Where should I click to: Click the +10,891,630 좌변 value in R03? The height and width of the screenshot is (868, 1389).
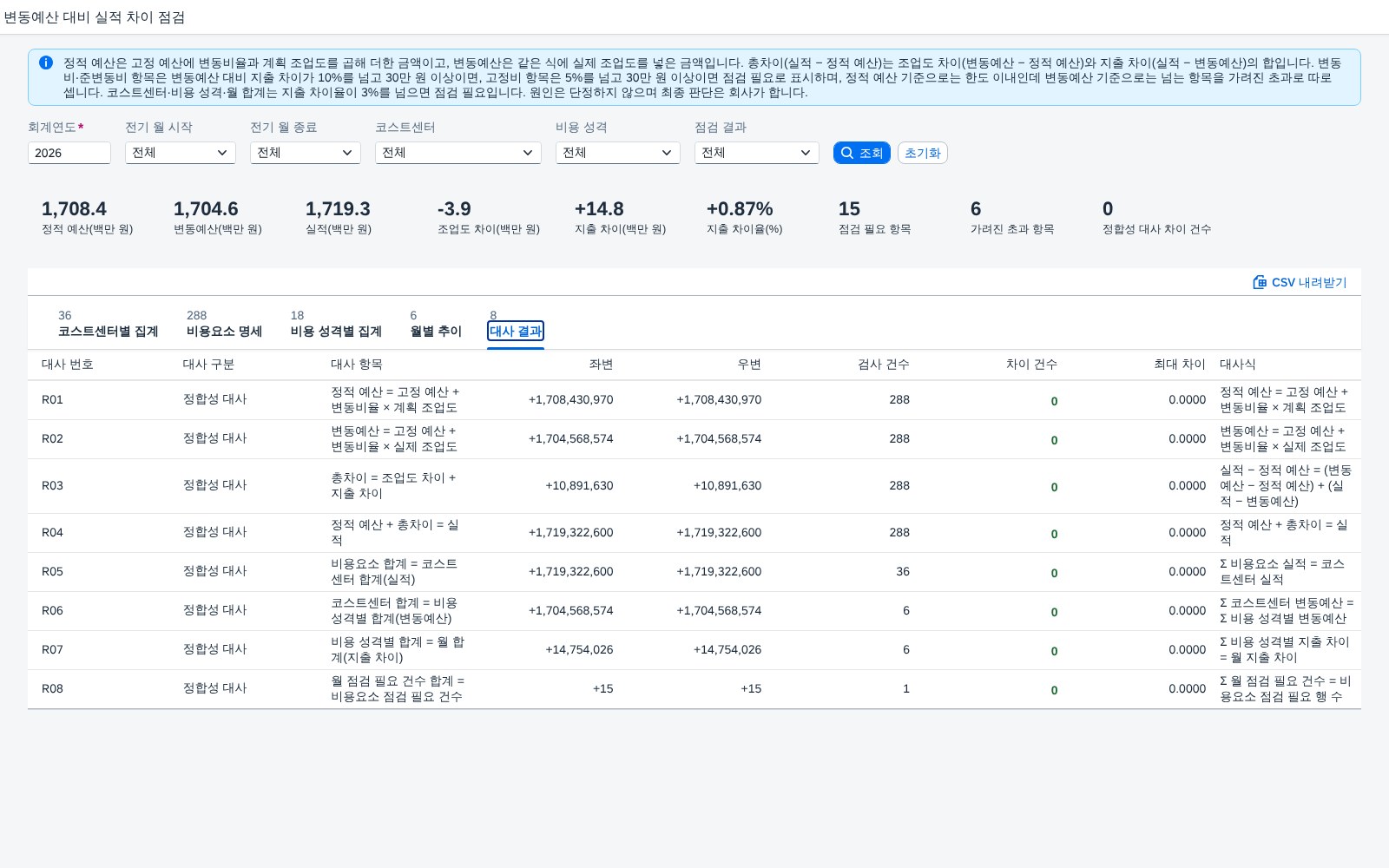[579, 486]
